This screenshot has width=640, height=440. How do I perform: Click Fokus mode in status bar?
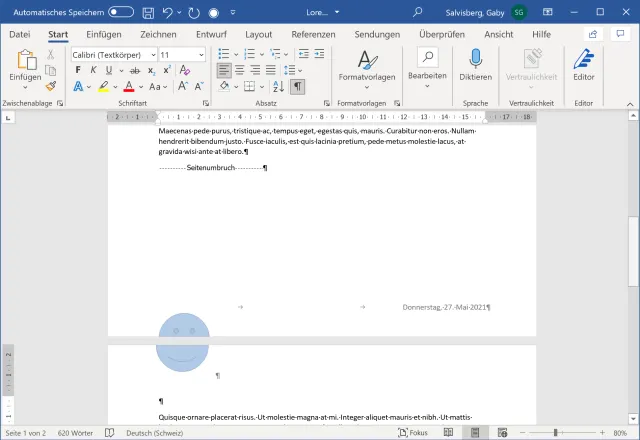pyautogui.click(x=412, y=433)
